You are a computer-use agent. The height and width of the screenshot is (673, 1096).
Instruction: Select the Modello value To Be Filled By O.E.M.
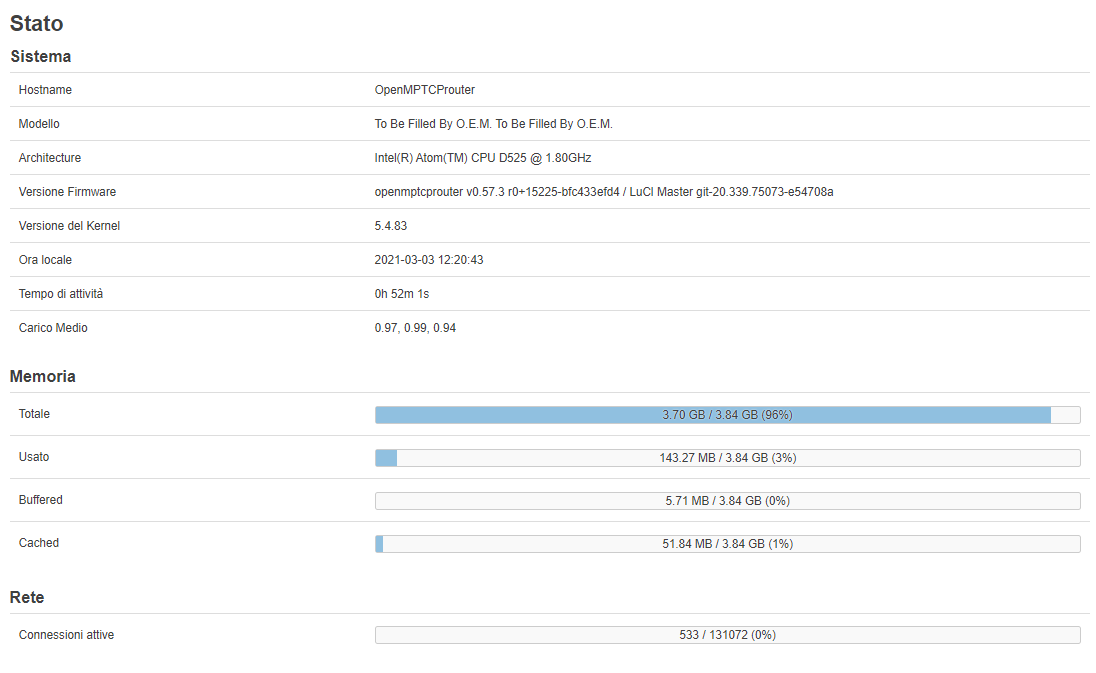494,123
